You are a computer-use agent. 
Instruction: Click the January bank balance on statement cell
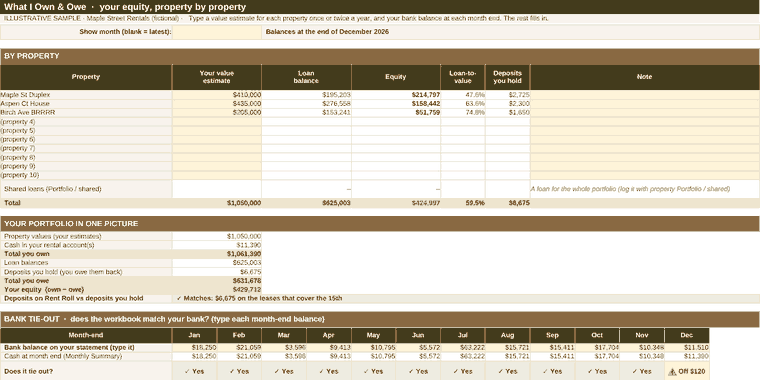click(194, 348)
